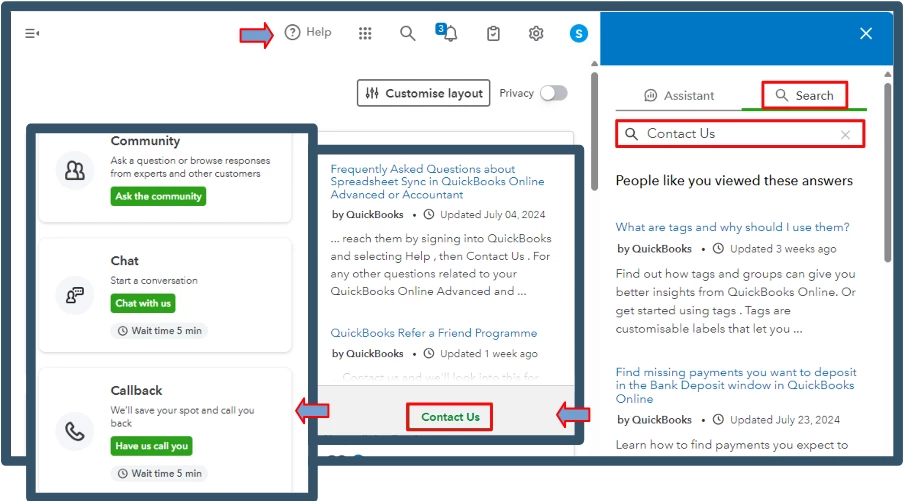Click the Have us call you button

point(152,446)
